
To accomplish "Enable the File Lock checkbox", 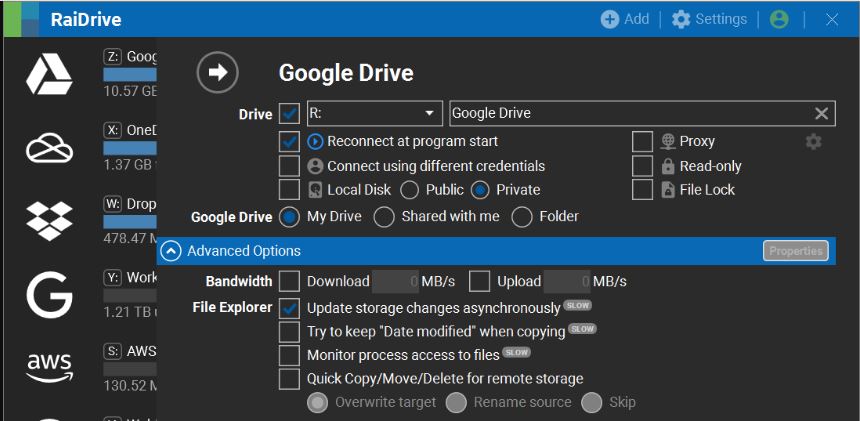I will point(642,190).
